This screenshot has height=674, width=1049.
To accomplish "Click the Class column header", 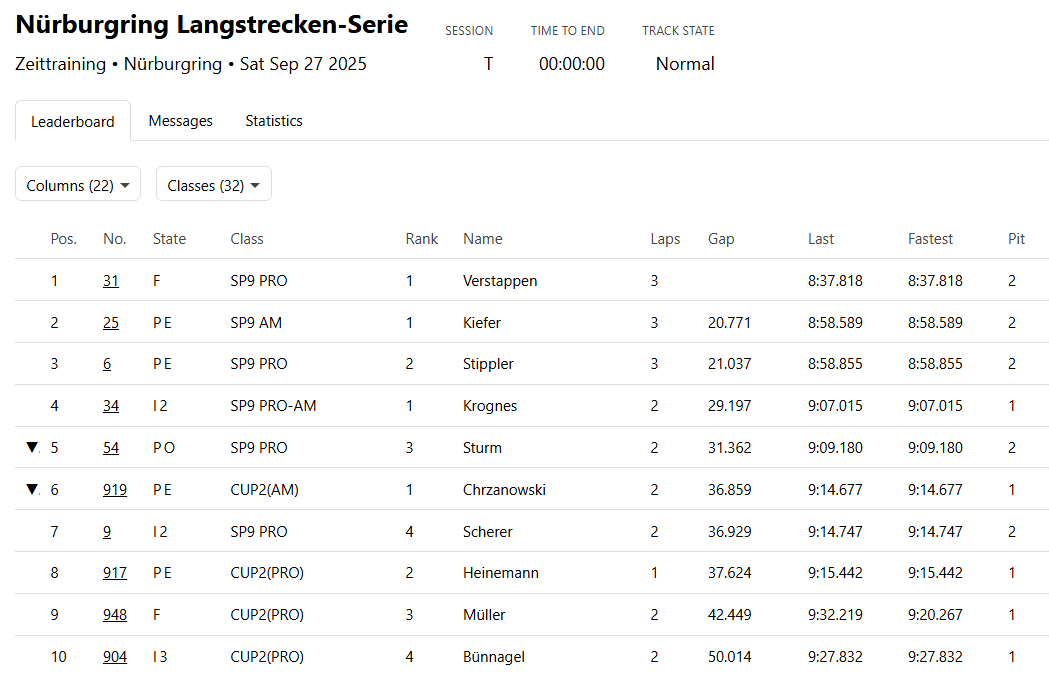I will pos(247,239).
